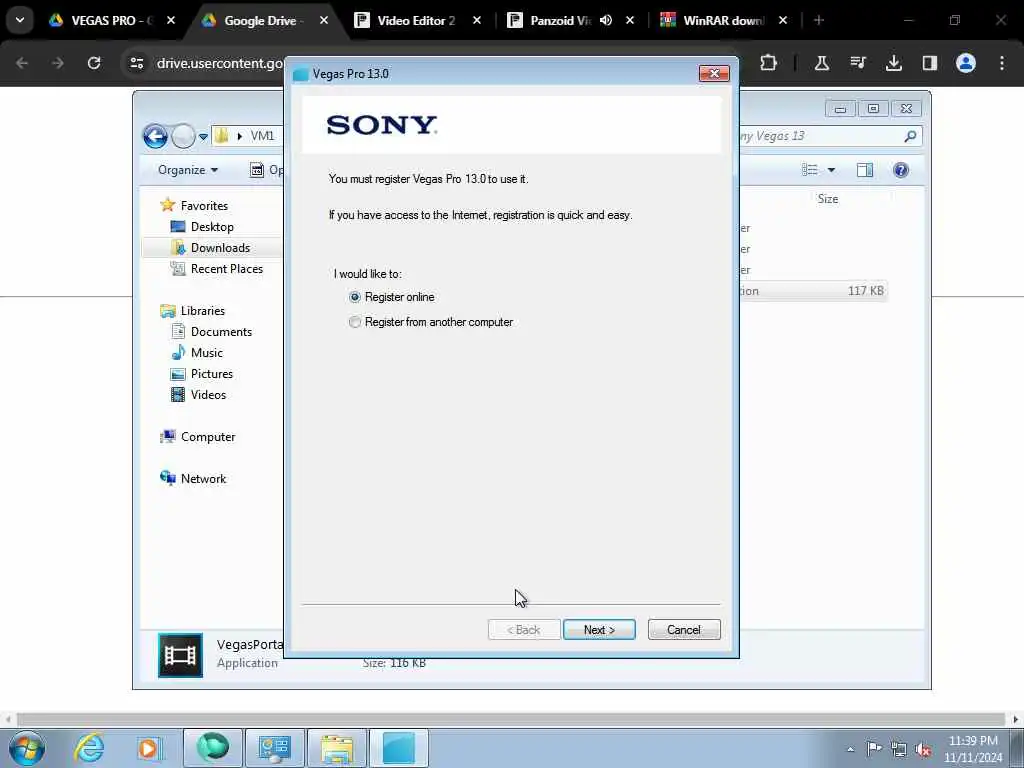Click Explorer back arrow button
The image size is (1024, 768).
[155, 136]
